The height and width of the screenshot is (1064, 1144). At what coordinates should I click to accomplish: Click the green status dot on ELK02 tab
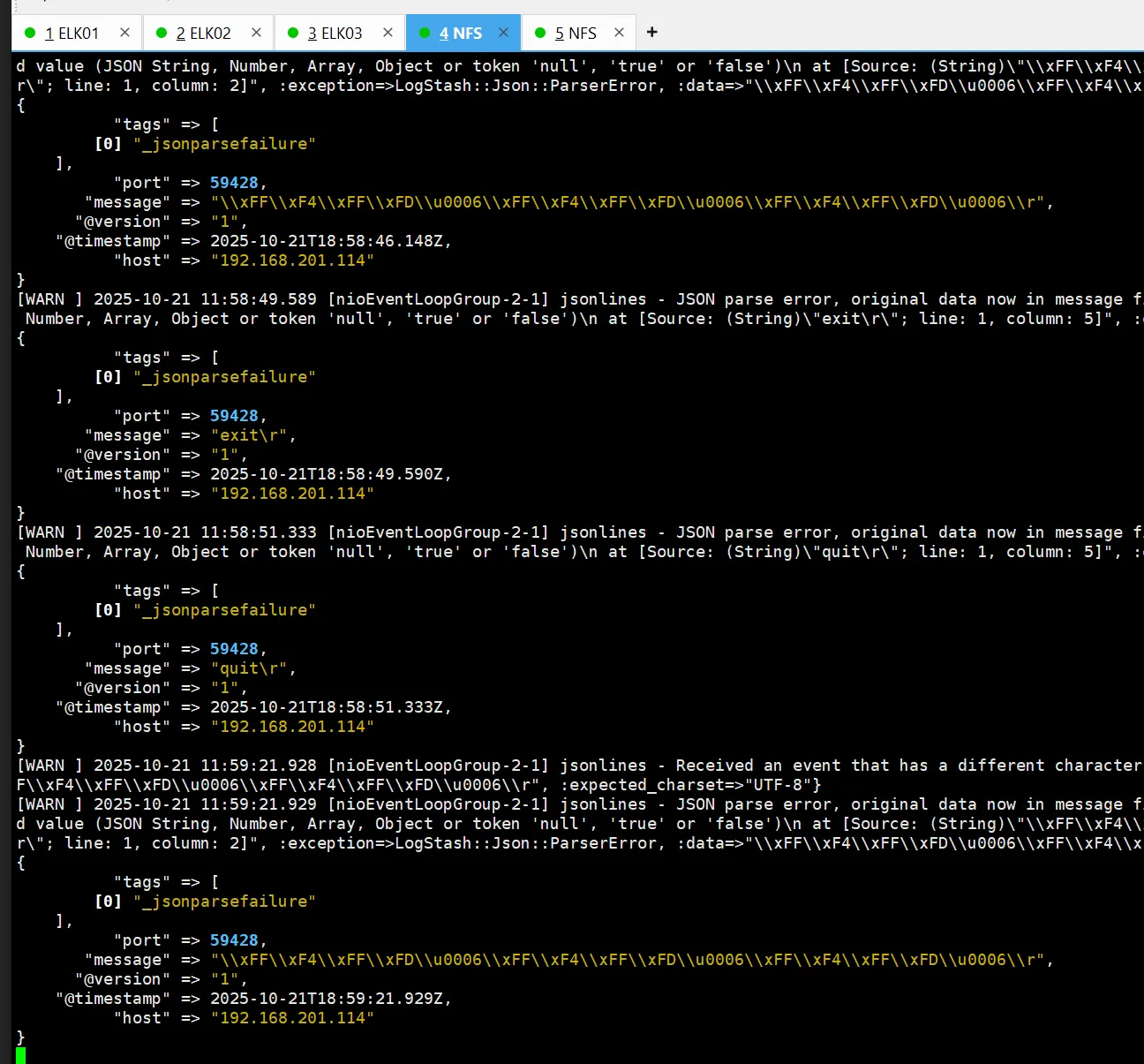click(x=162, y=34)
